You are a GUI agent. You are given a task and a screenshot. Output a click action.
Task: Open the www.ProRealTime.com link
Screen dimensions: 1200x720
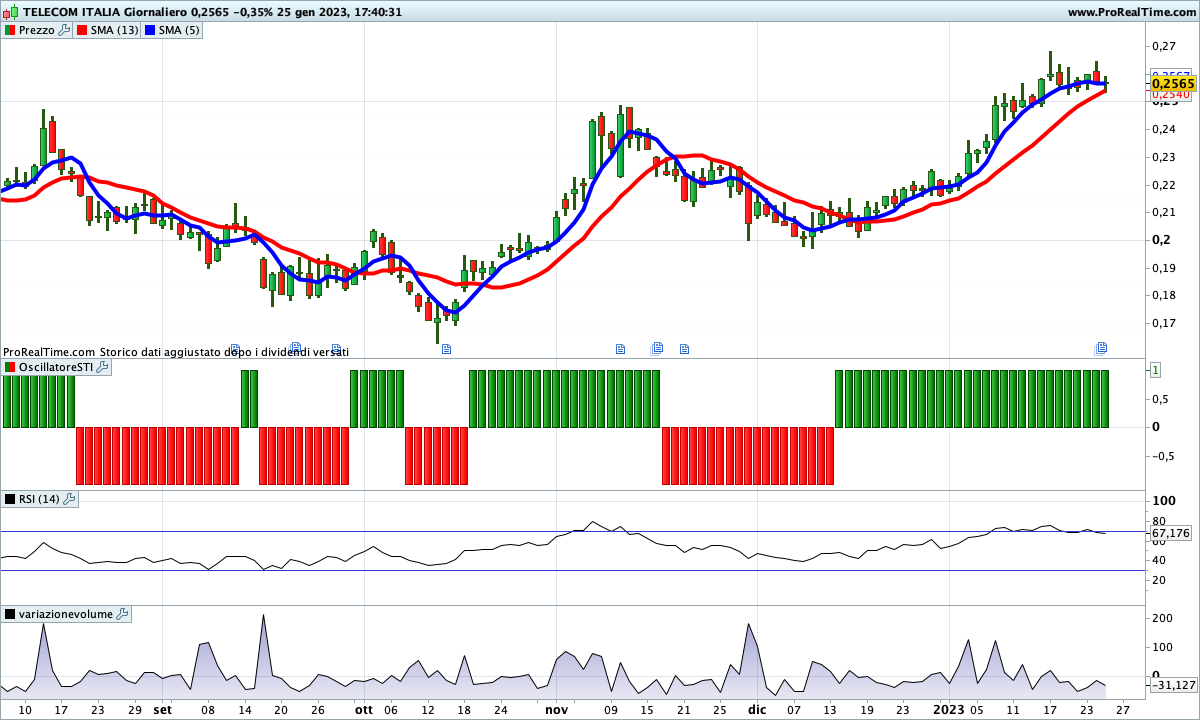point(1131,12)
